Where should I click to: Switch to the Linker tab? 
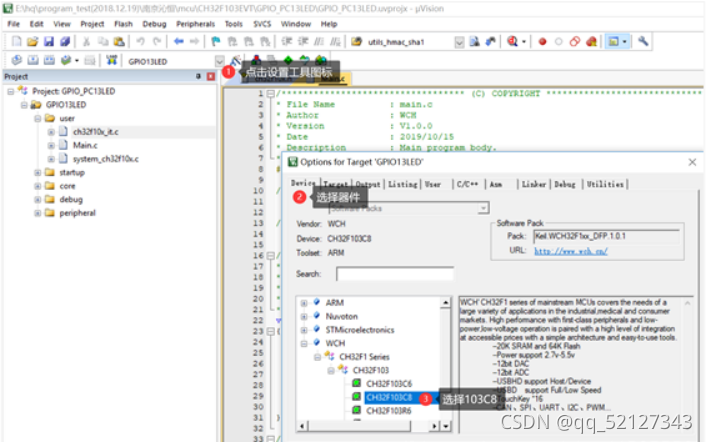point(534,184)
